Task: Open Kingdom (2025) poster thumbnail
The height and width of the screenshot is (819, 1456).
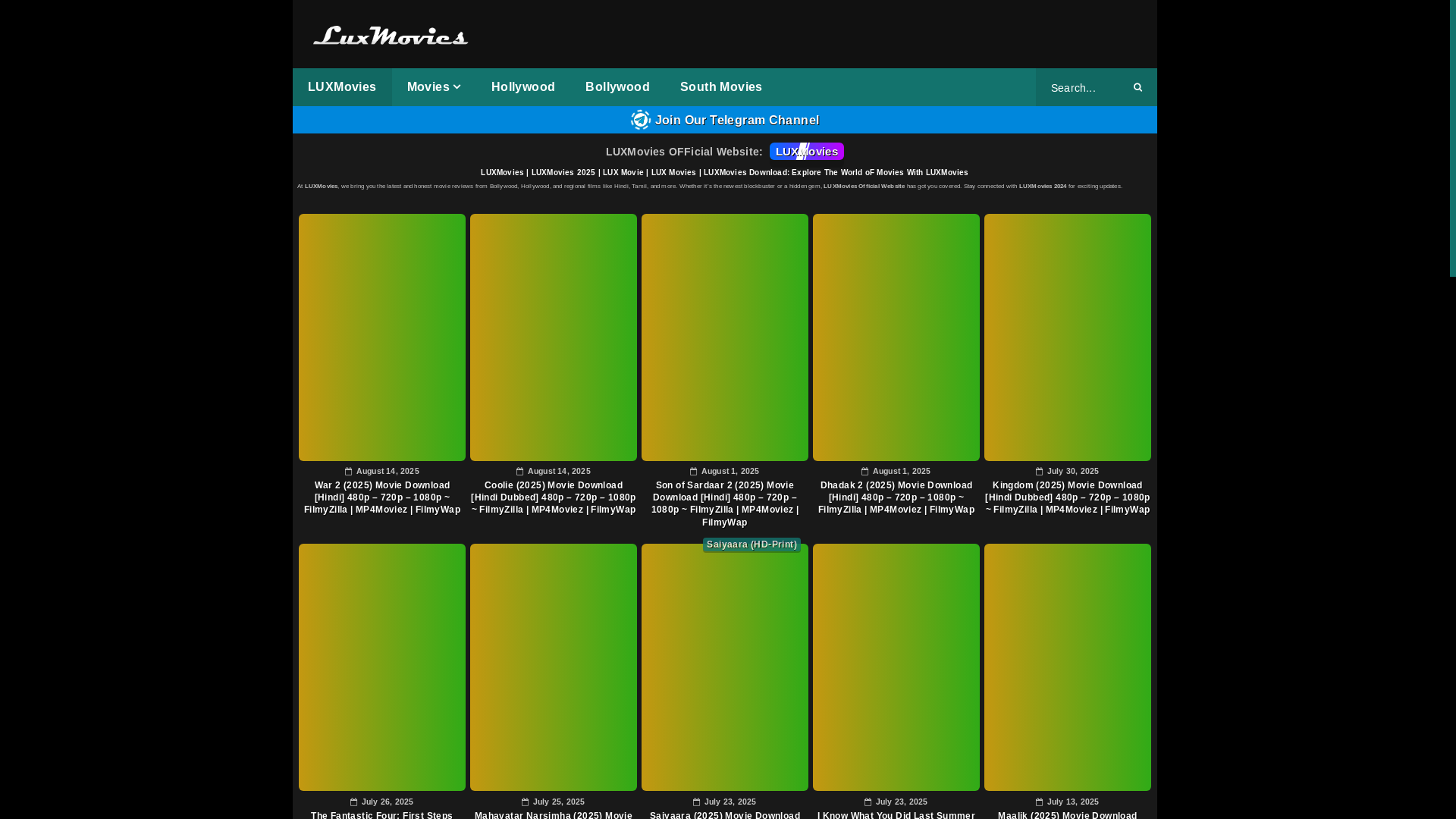Action: [x=1068, y=337]
